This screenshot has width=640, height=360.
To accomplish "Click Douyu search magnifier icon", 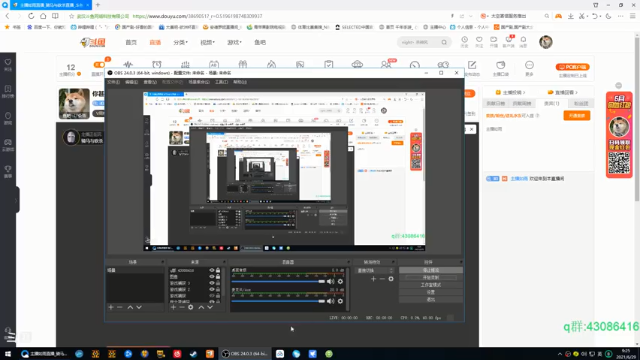I will click(x=444, y=42).
